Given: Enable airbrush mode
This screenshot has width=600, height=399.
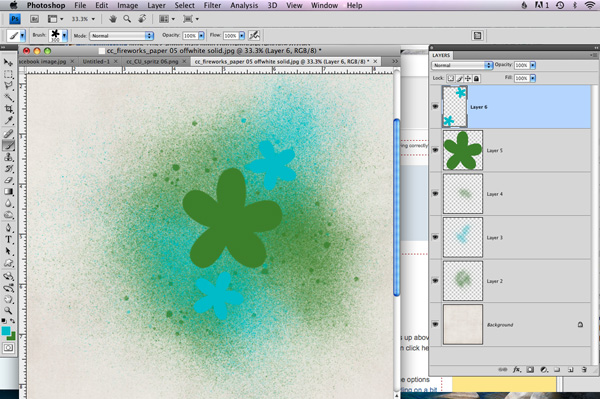Looking at the screenshot, I should 254,36.
